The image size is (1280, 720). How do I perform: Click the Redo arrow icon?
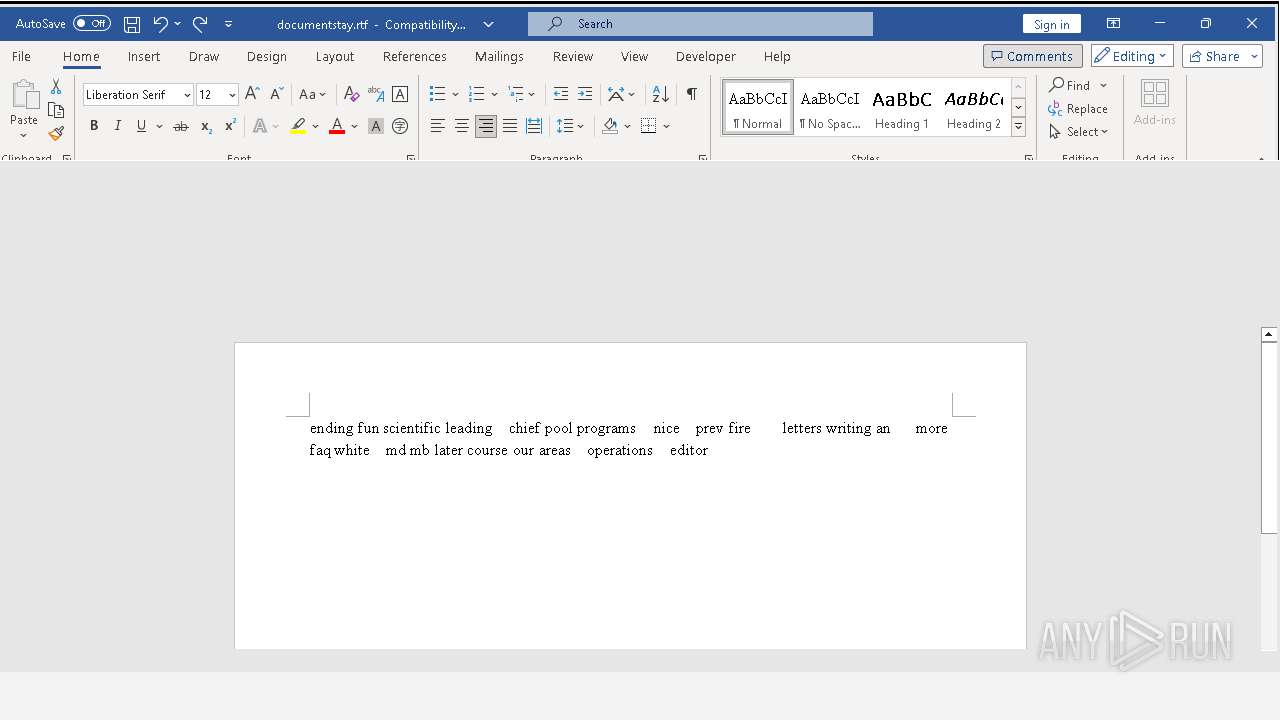point(200,24)
